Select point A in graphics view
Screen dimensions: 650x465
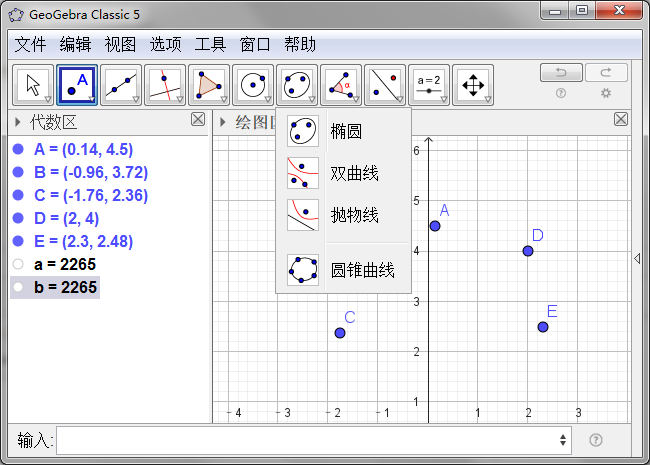(x=435, y=226)
